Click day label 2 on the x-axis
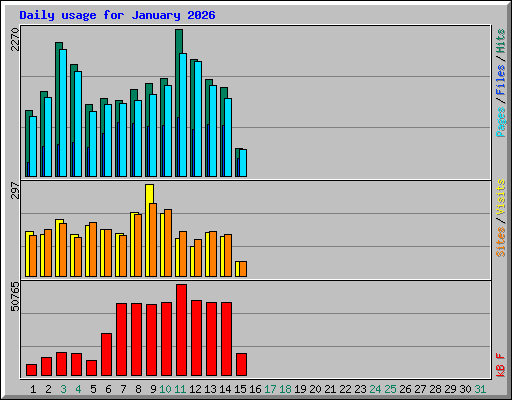The height and width of the screenshot is (400, 512). click(x=48, y=389)
